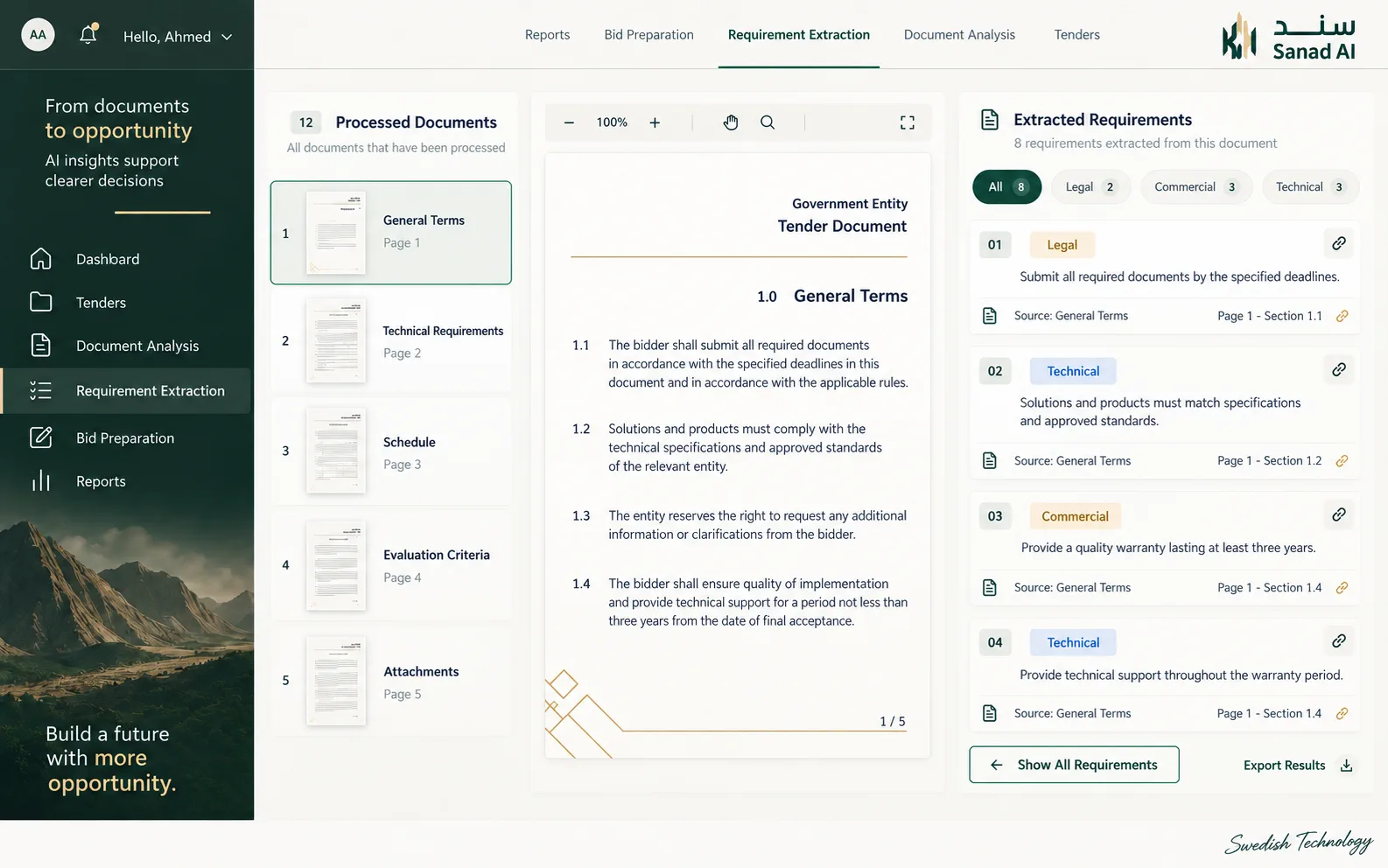Click the Tenders folder icon in sidebar
The width and height of the screenshot is (1388, 868).
tap(41, 302)
